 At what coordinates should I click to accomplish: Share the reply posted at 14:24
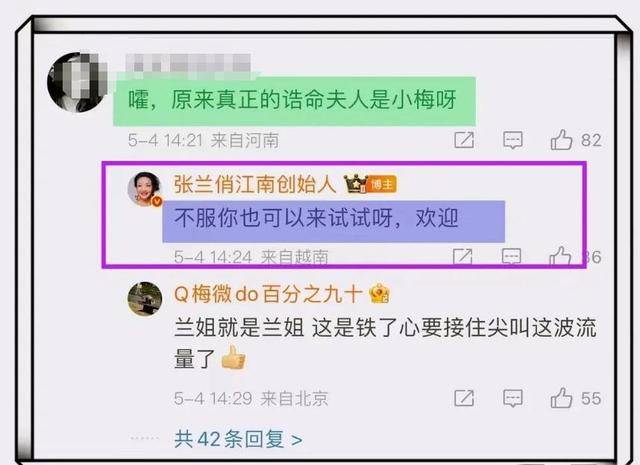[x=463, y=256]
